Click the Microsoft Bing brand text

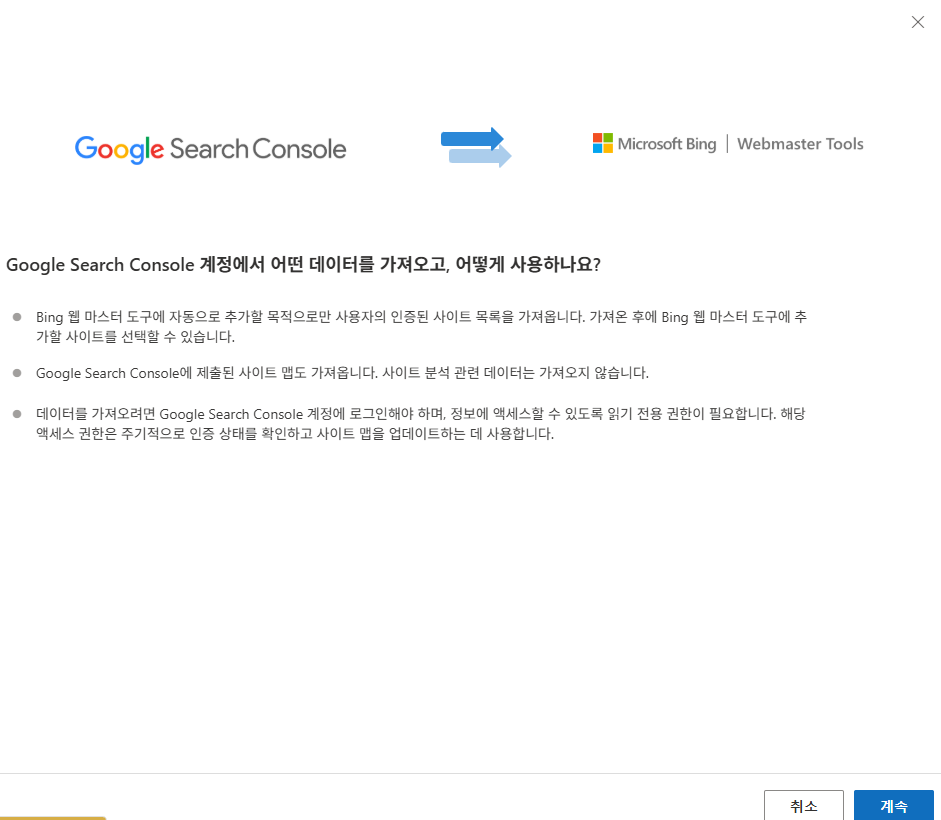[x=668, y=143]
